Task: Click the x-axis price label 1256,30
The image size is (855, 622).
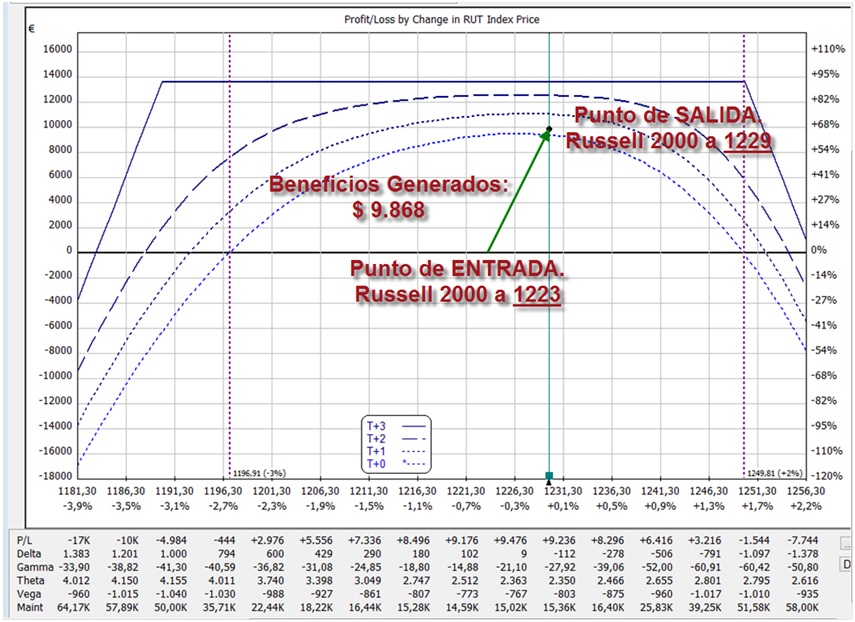Action: (x=805, y=491)
